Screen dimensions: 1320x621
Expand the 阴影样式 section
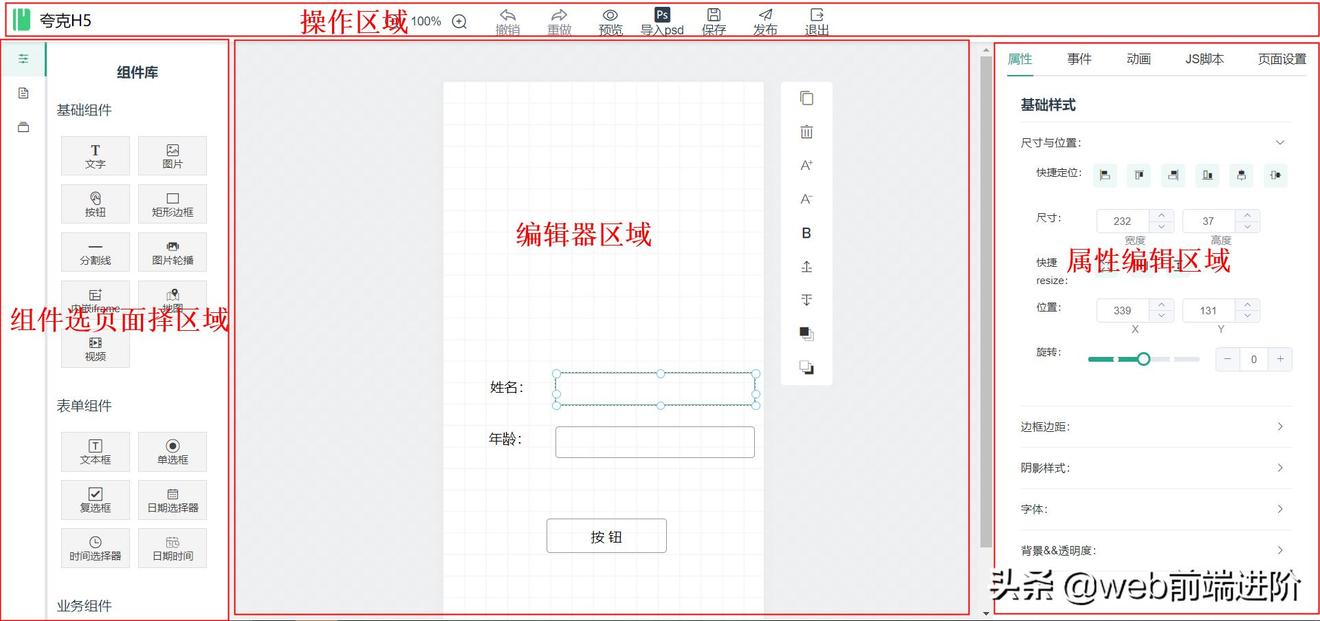tap(1156, 468)
